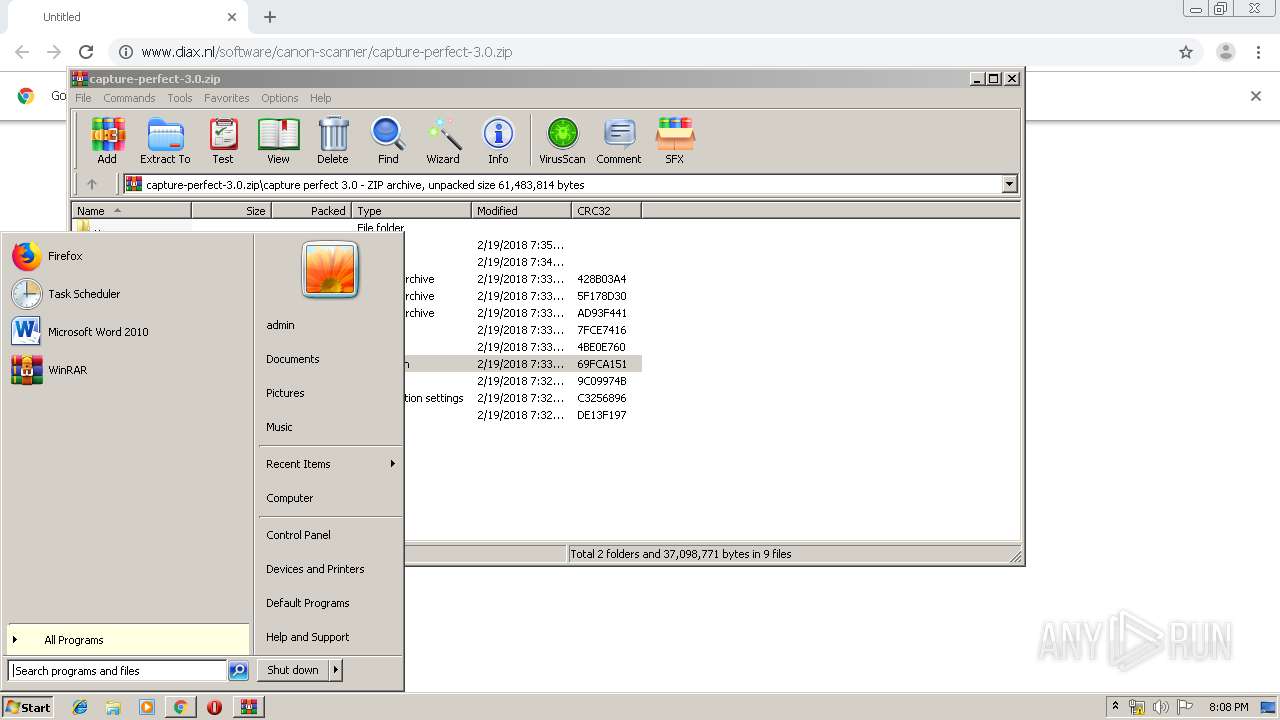Click the Delete trash can icon
The height and width of the screenshot is (720, 1280).
(x=333, y=141)
